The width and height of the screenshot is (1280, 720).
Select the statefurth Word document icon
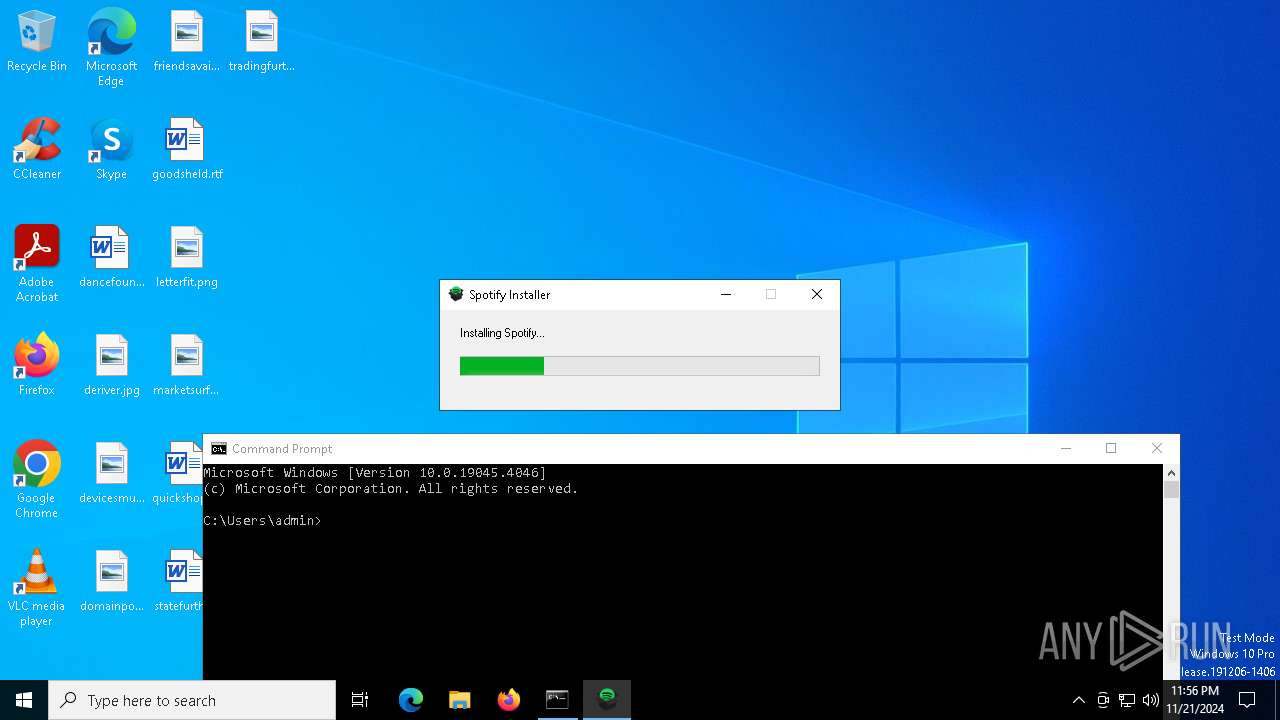pos(179,581)
